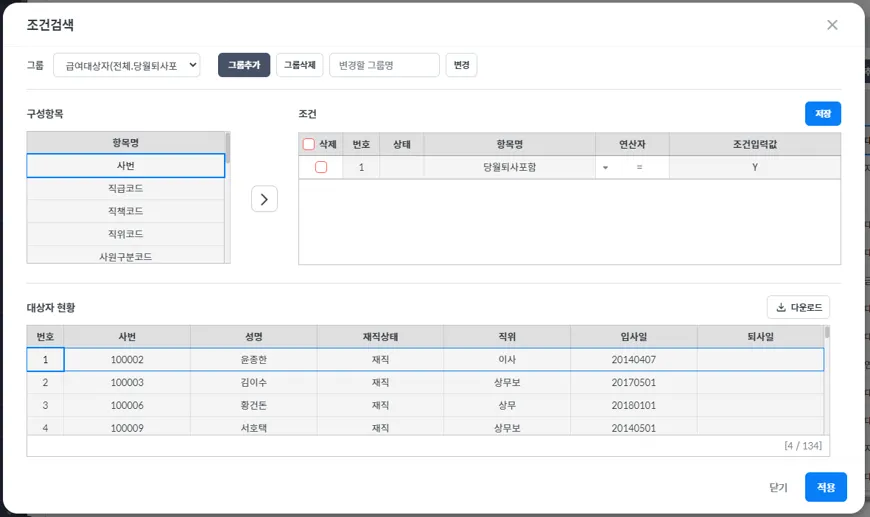Click the 연산자 column header
Image resolution: width=870 pixels, height=517 pixels.
632,144
